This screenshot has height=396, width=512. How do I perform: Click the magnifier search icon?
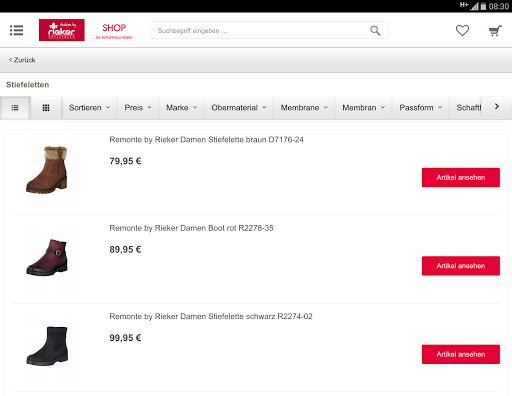[x=375, y=31]
